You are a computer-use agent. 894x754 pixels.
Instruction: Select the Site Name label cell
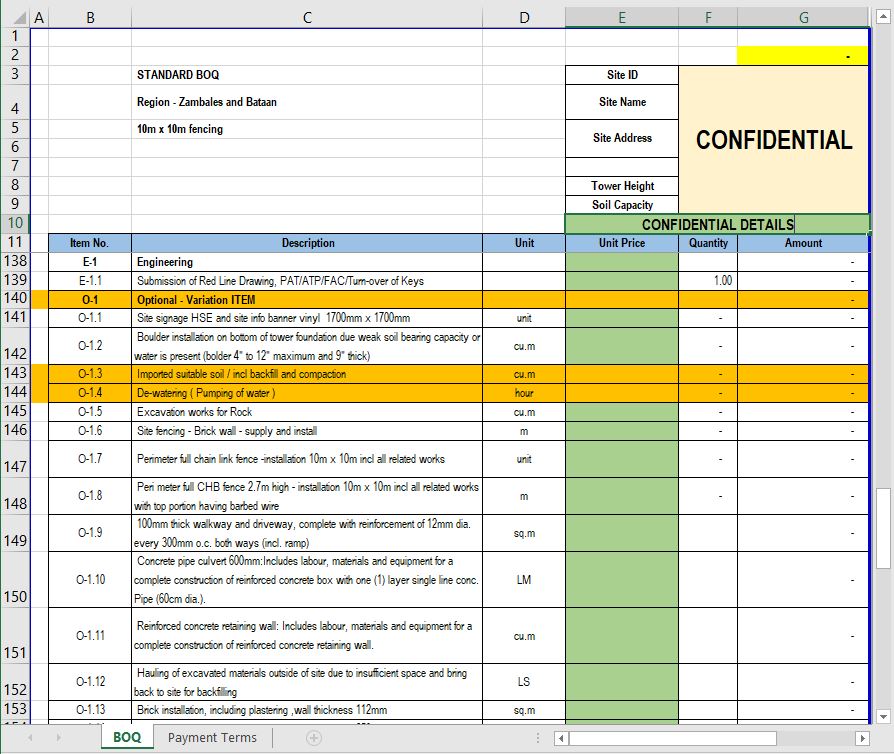pyautogui.click(x=622, y=102)
